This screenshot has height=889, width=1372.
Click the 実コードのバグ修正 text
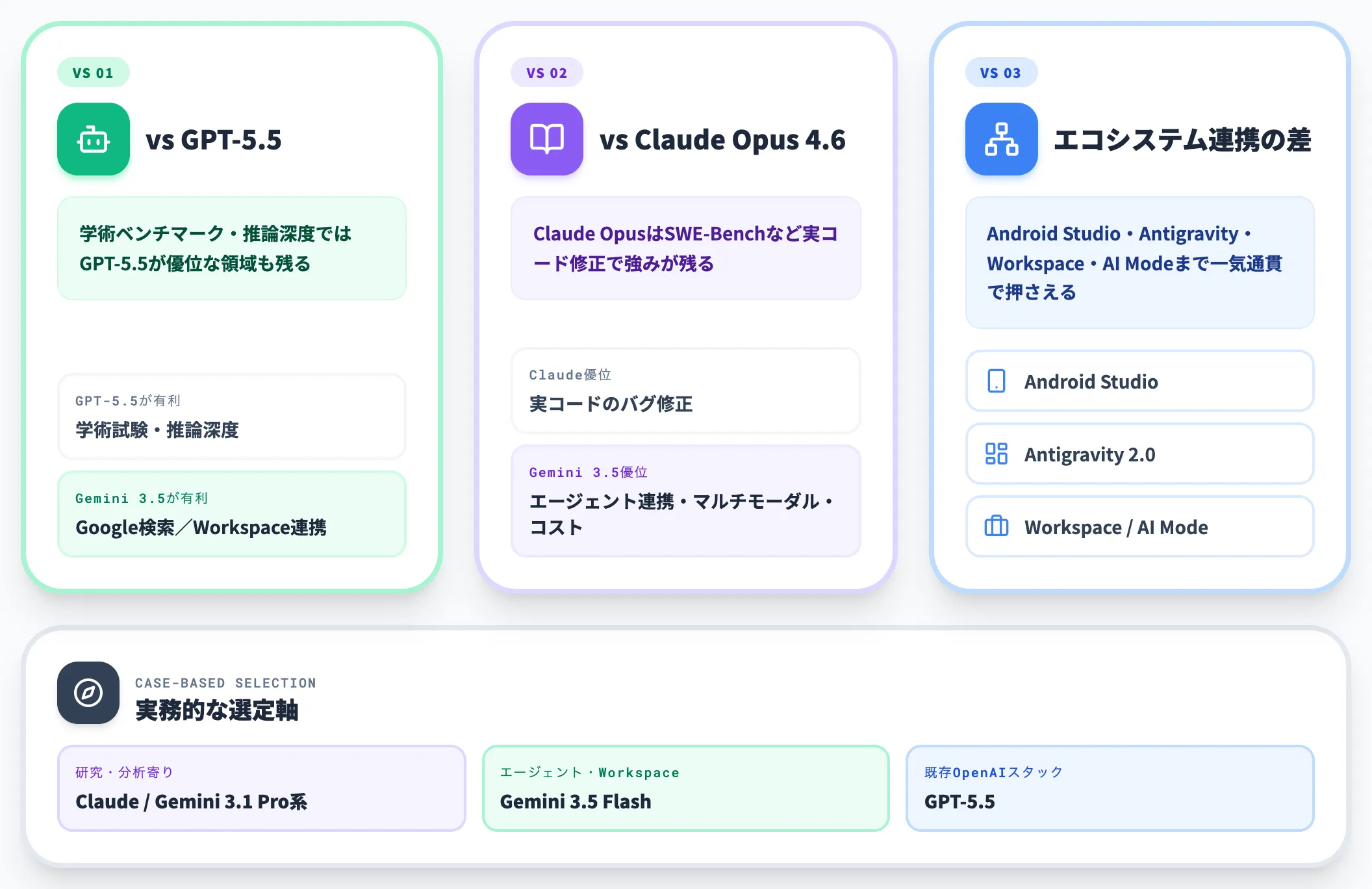(x=611, y=404)
